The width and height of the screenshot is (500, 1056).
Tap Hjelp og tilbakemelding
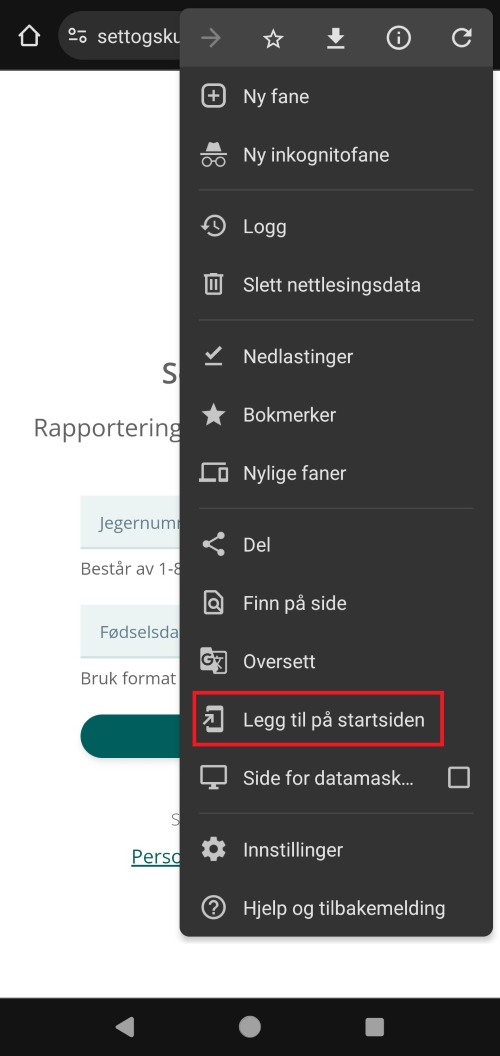point(336,908)
